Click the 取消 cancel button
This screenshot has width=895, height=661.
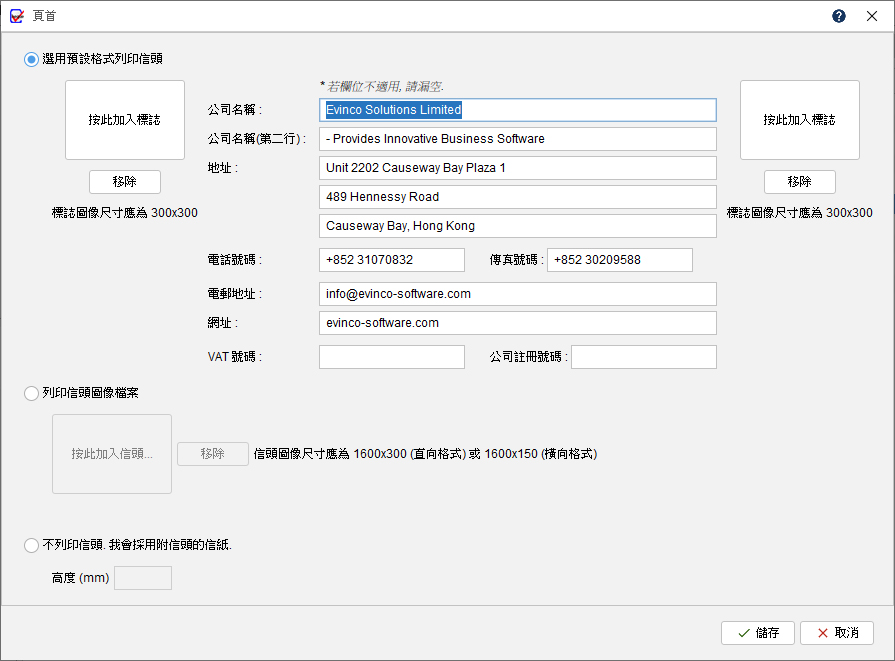[837, 633]
